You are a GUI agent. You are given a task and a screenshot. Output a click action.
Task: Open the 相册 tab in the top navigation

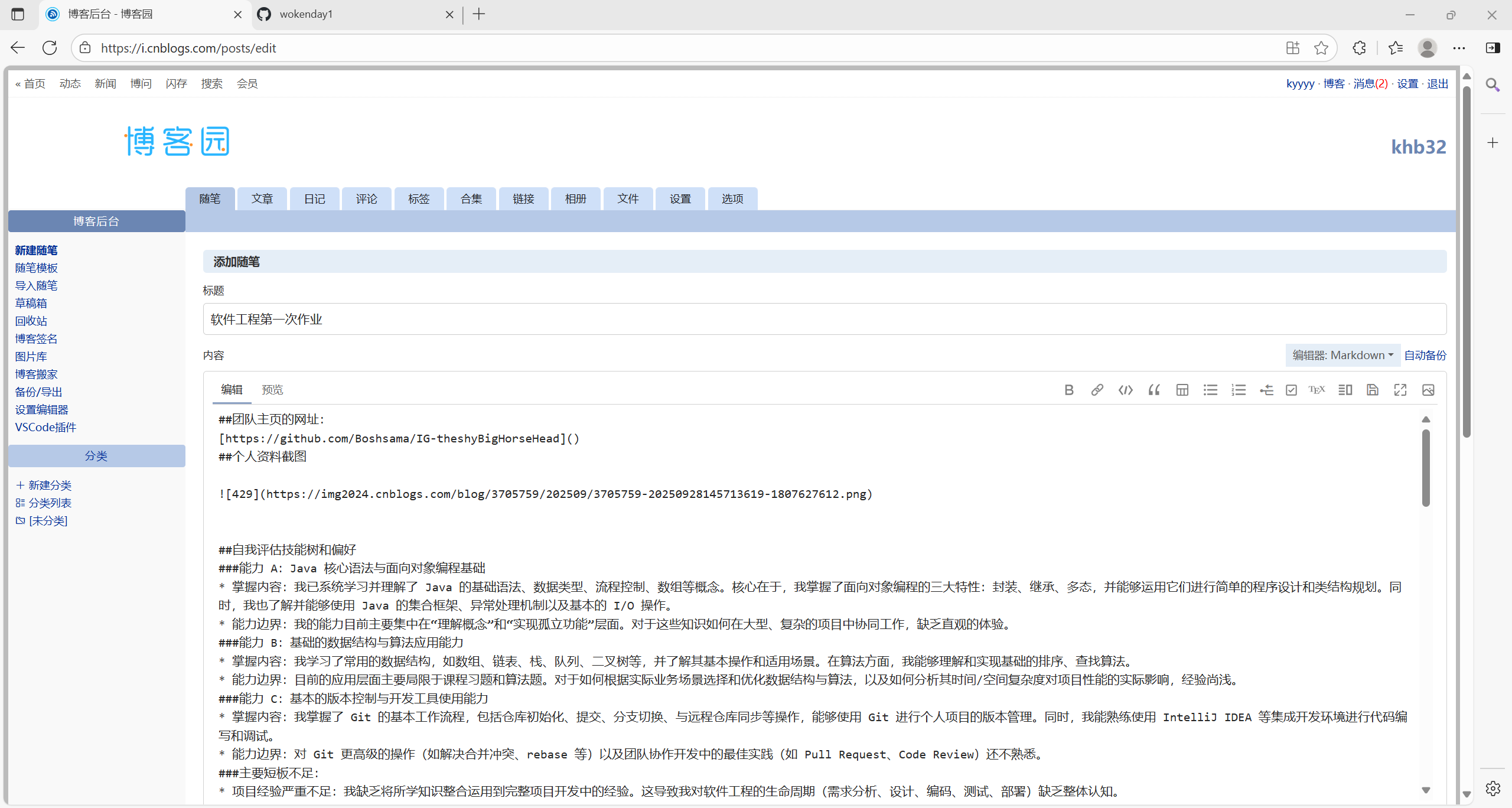click(x=575, y=199)
